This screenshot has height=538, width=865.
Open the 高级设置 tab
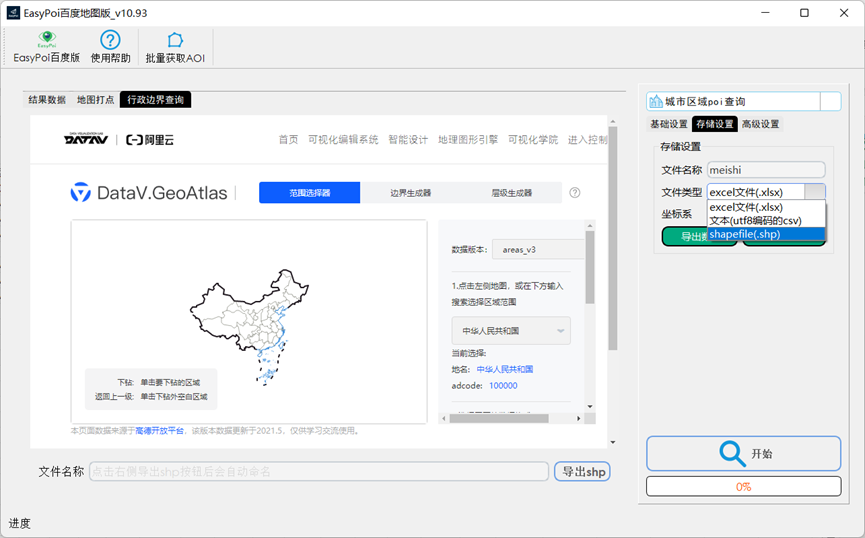pos(761,124)
